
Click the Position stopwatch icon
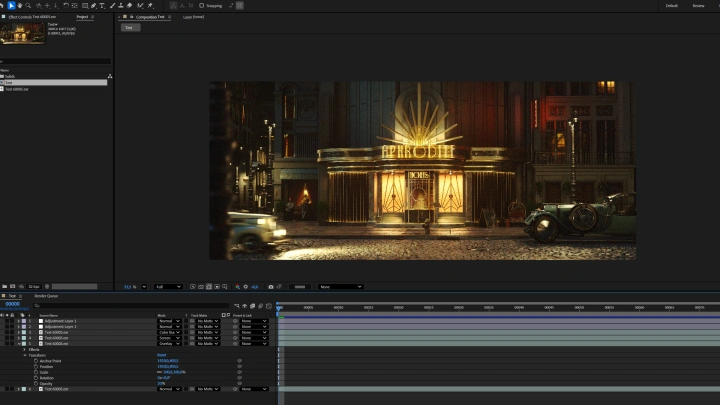click(x=35, y=366)
